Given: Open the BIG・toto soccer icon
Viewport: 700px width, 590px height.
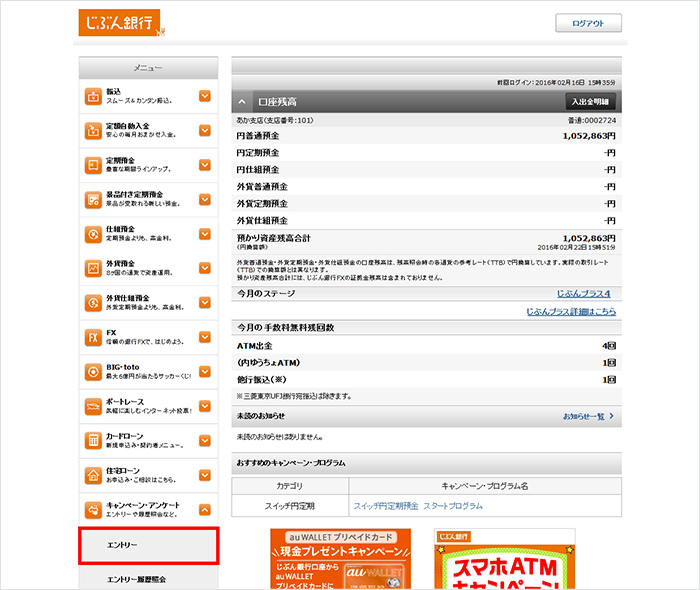Looking at the screenshot, I should (x=93, y=372).
